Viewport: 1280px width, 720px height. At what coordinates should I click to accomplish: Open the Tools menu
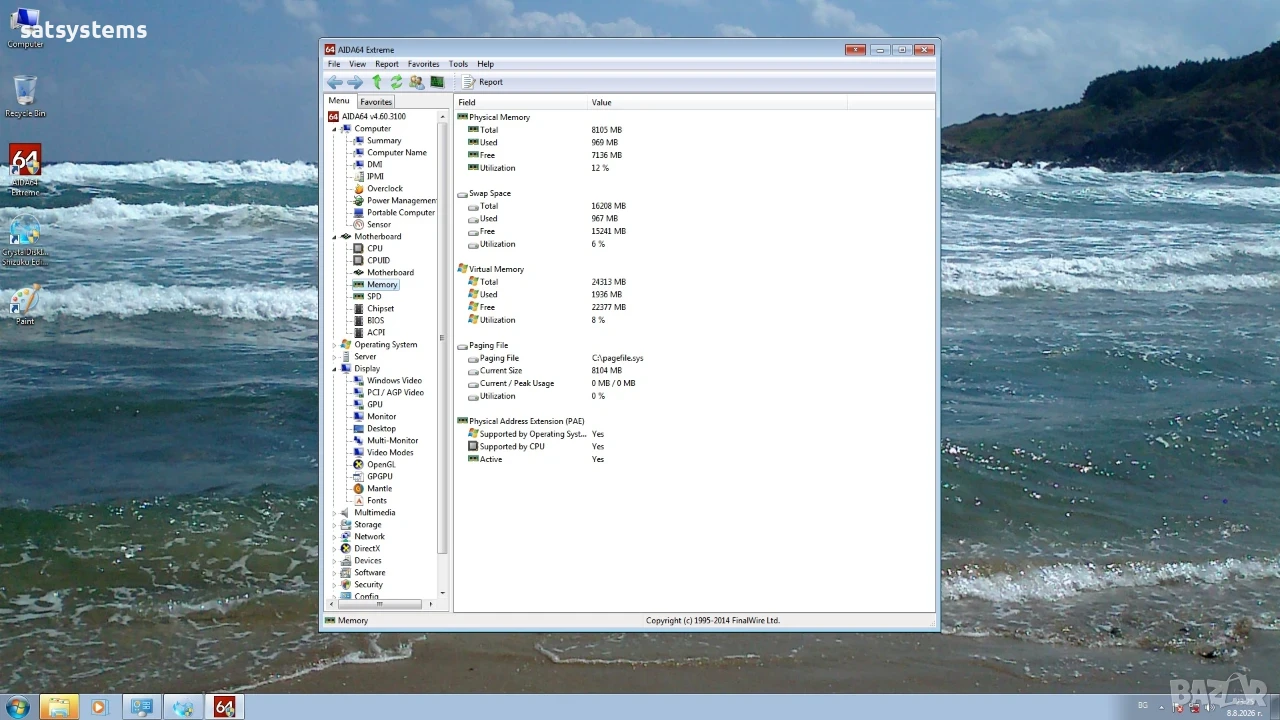point(458,64)
